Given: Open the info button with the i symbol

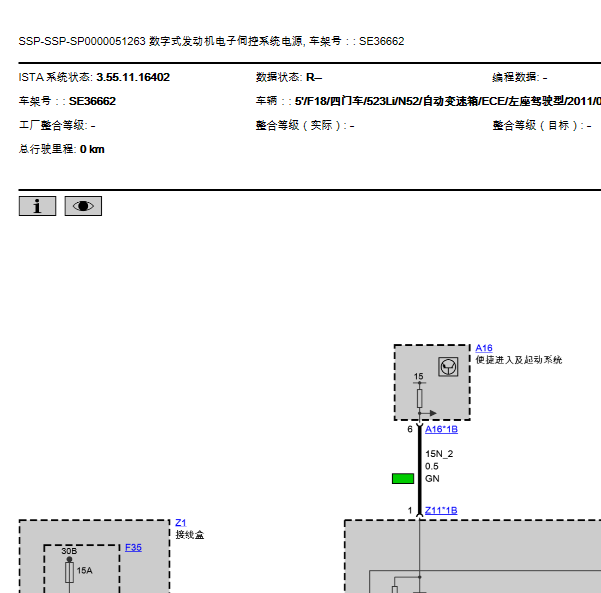Looking at the screenshot, I should pos(37,206).
